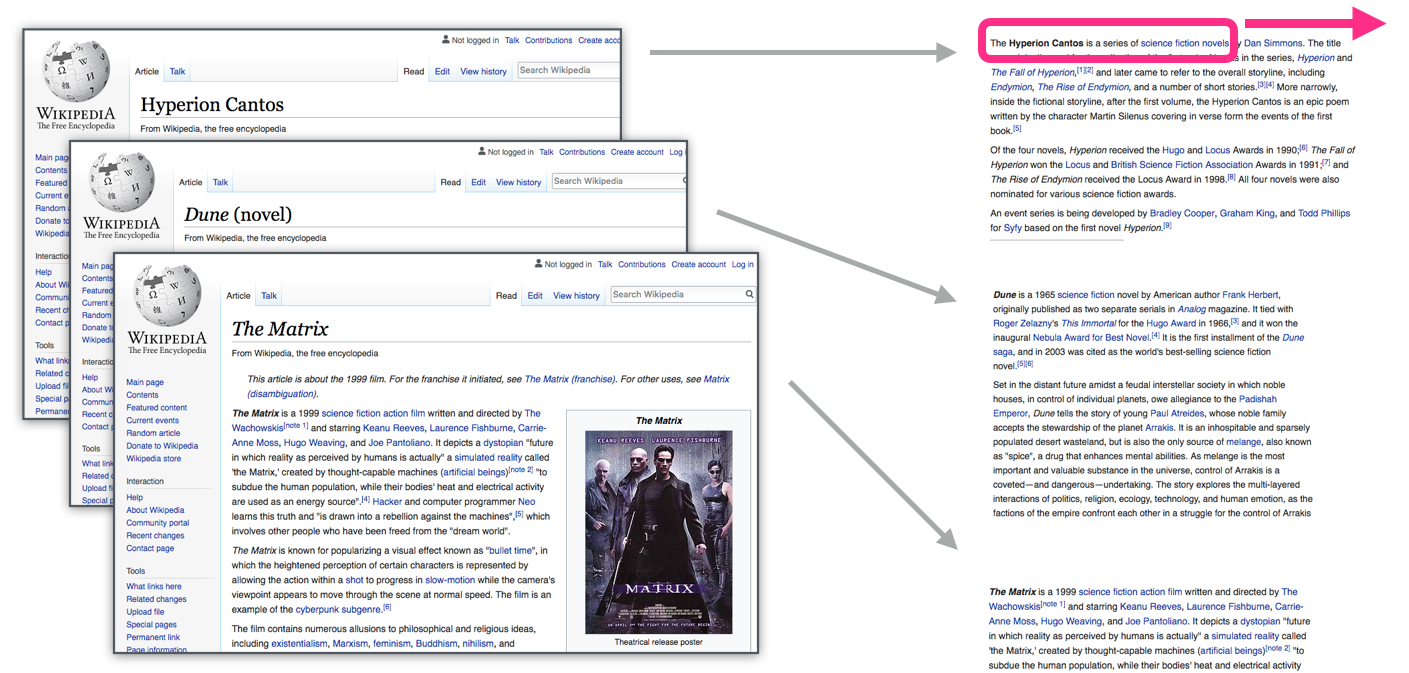This screenshot has width=1409, height=673.
Task: Click the Wikipedia globe logo on The Matrix page
Action: pos(167,297)
